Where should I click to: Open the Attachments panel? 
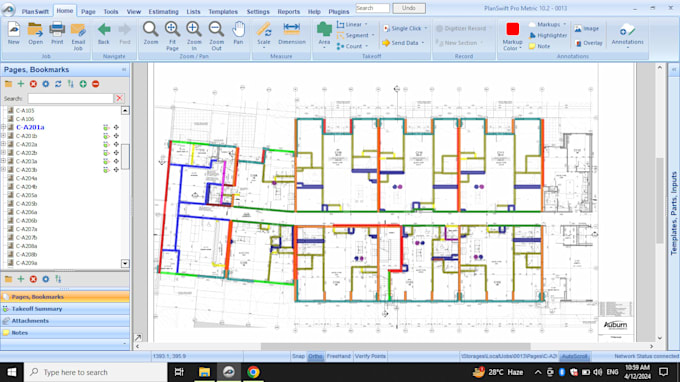point(65,321)
